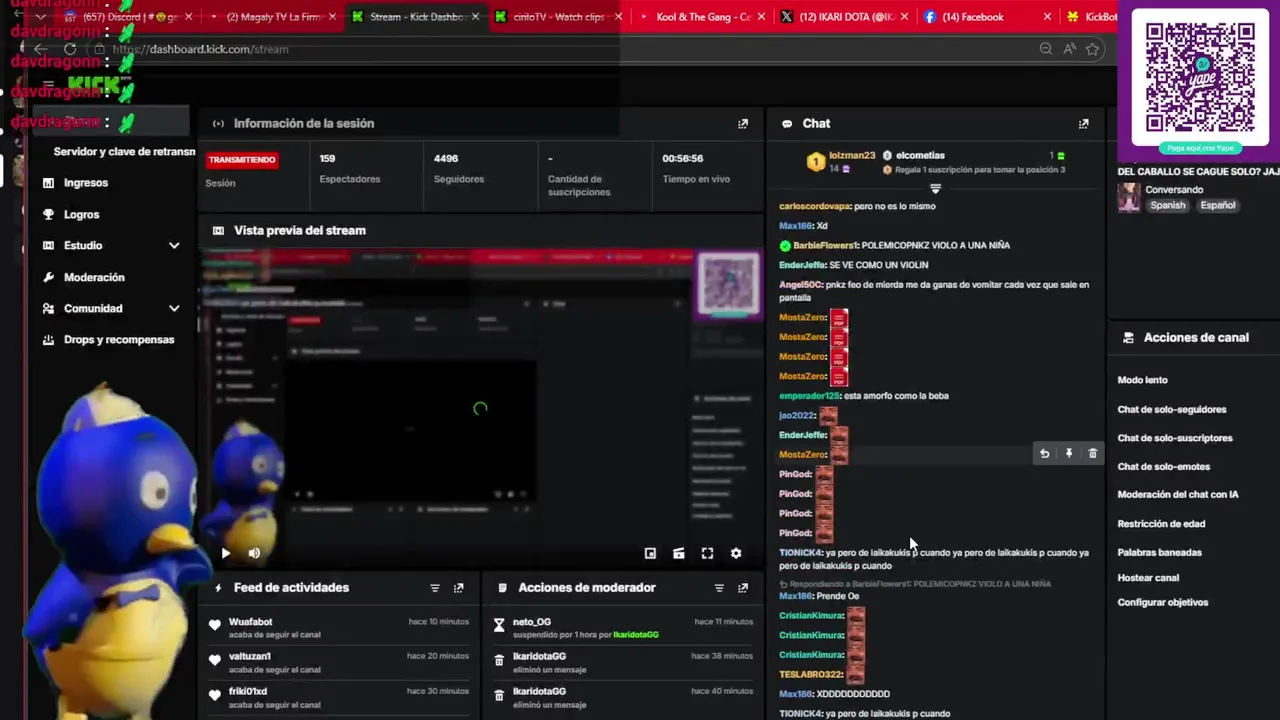The image size is (1280, 720).
Task: Pop out the Acciones de moderador panel
Action: pos(743,588)
